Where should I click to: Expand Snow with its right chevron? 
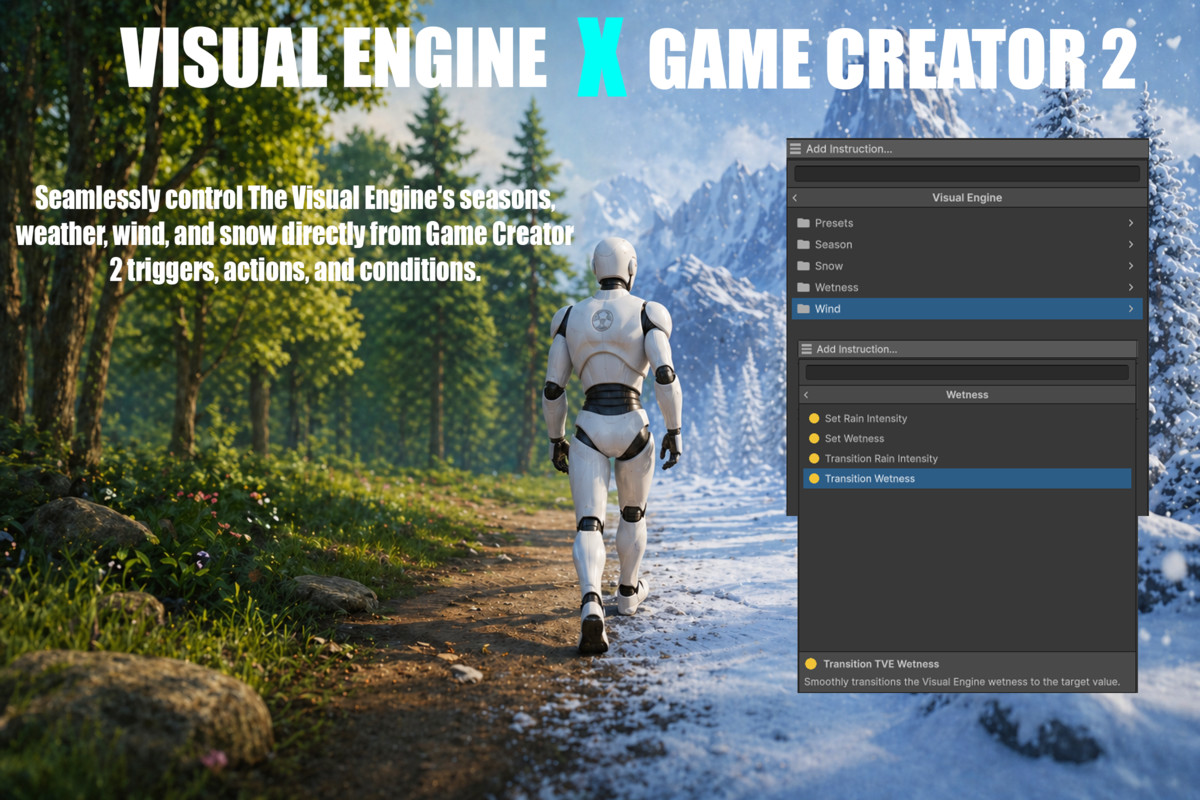click(x=1131, y=266)
